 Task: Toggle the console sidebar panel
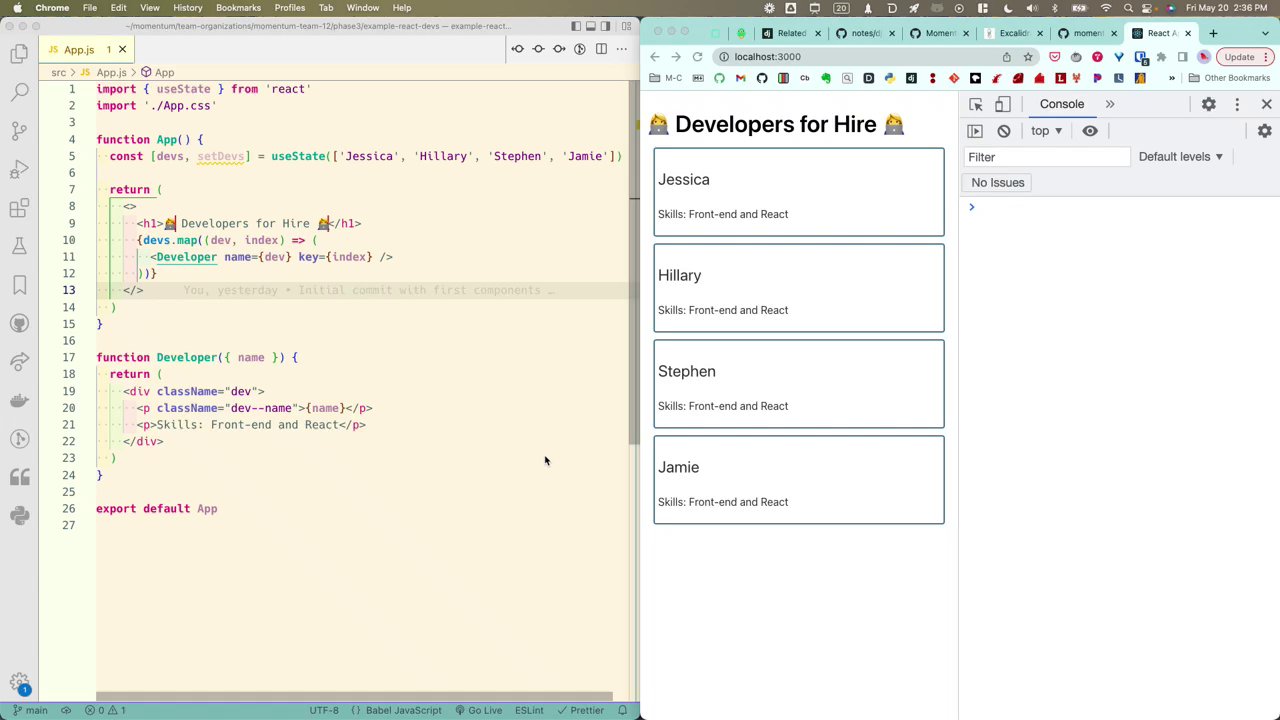[975, 131]
